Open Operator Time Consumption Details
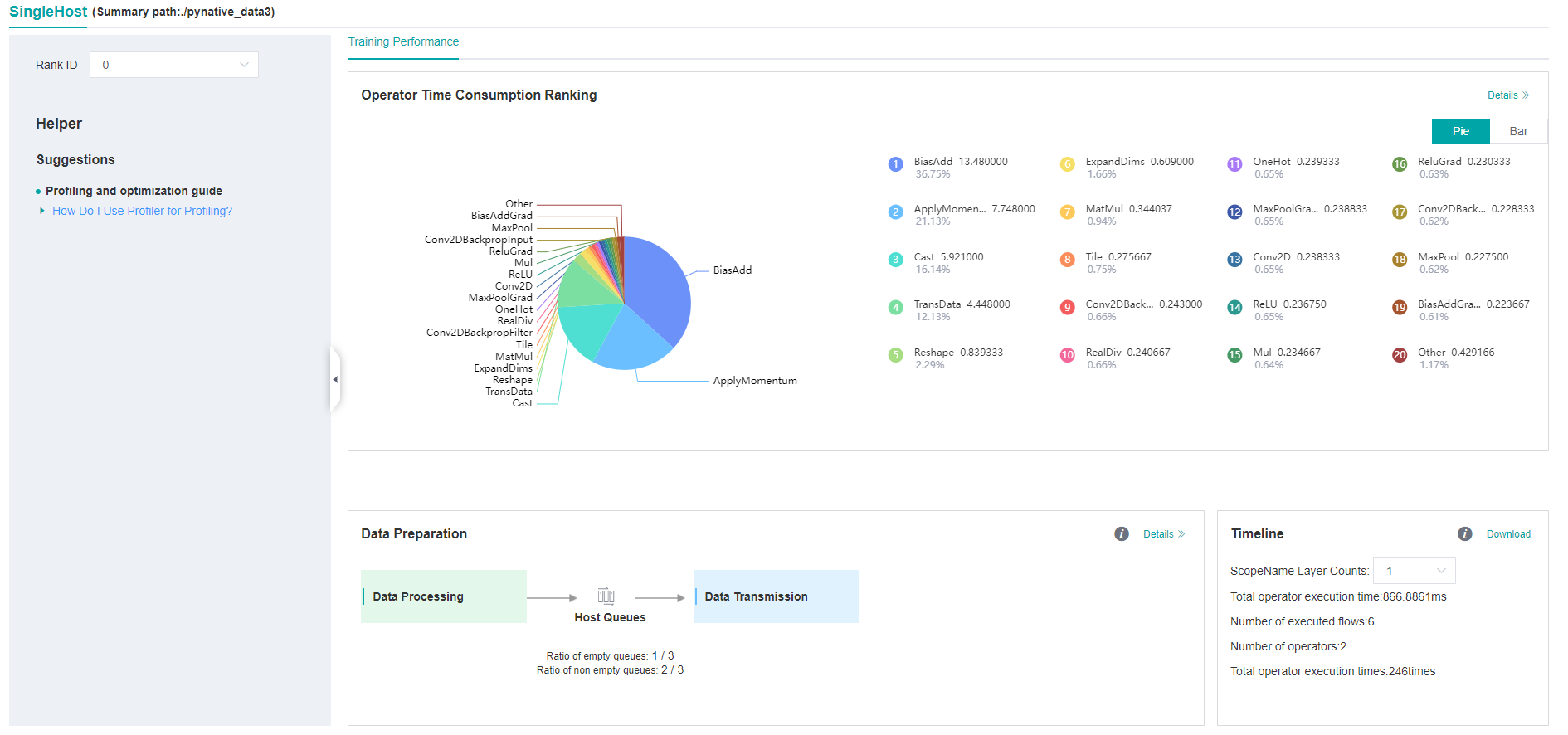 (1507, 95)
